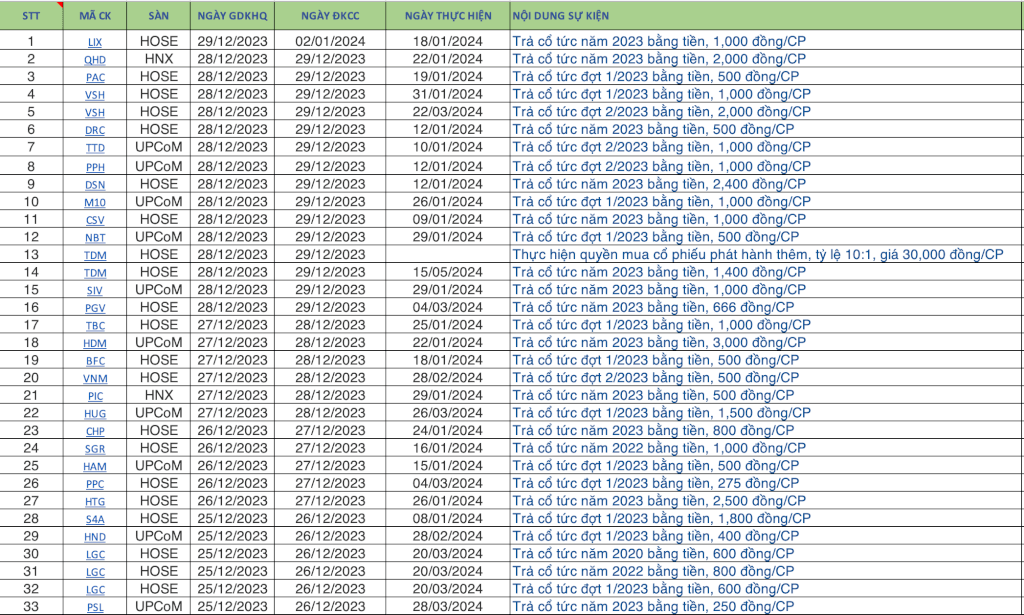This screenshot has height=615, width=1024.
Task: Click the PIC ticker link
Action: click(95, 396)
